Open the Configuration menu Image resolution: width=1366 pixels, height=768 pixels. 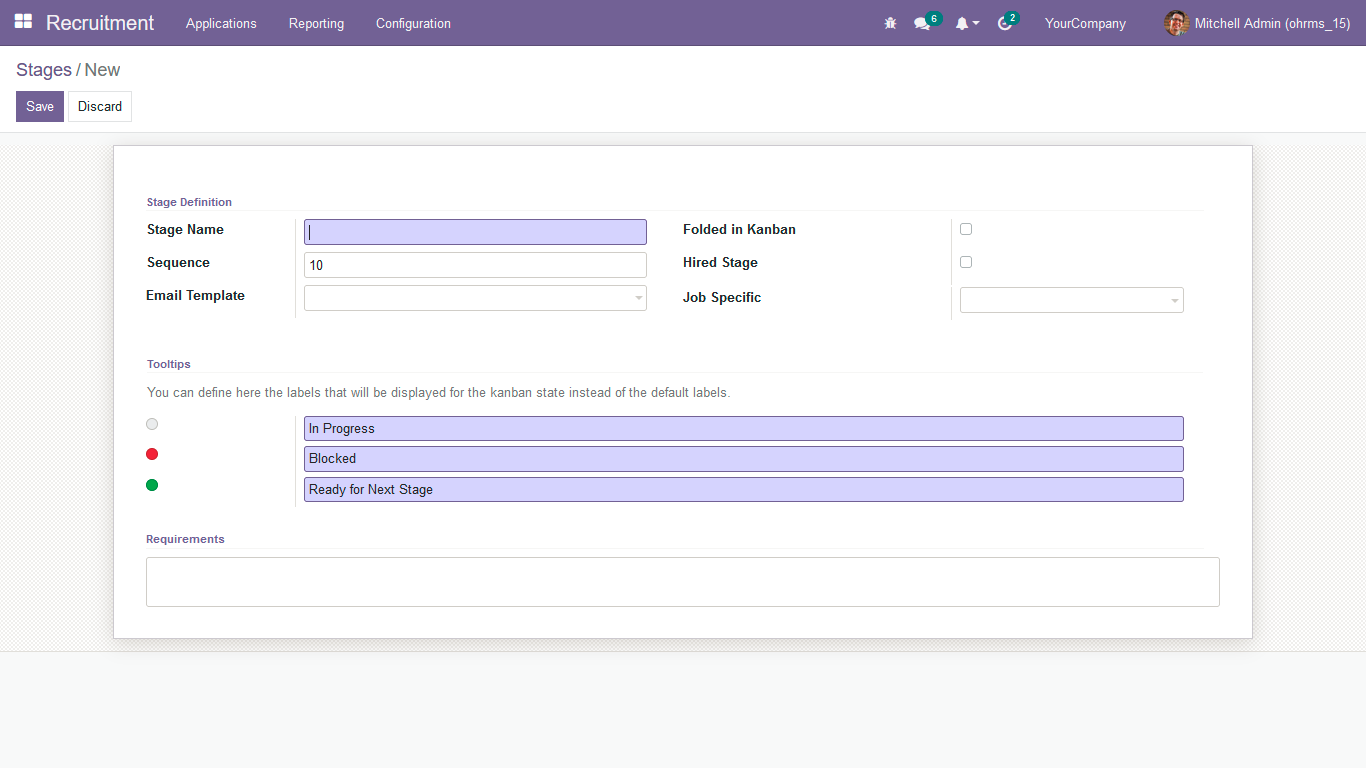[413, 23]
